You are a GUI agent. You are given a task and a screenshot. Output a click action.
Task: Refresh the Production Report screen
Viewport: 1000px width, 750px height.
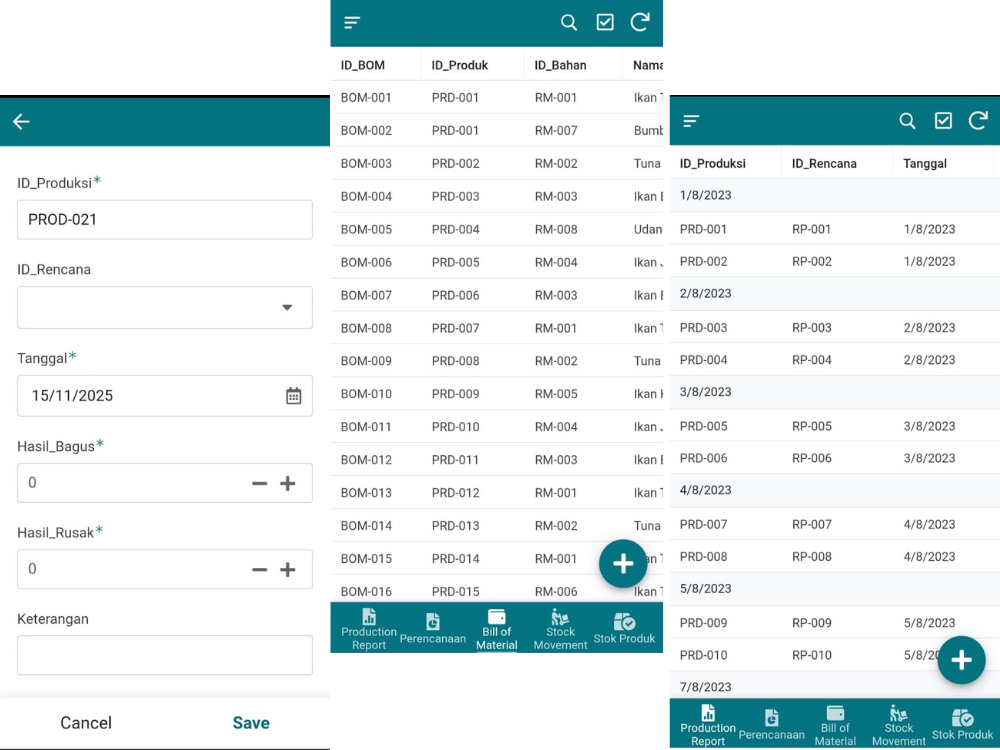979,121
